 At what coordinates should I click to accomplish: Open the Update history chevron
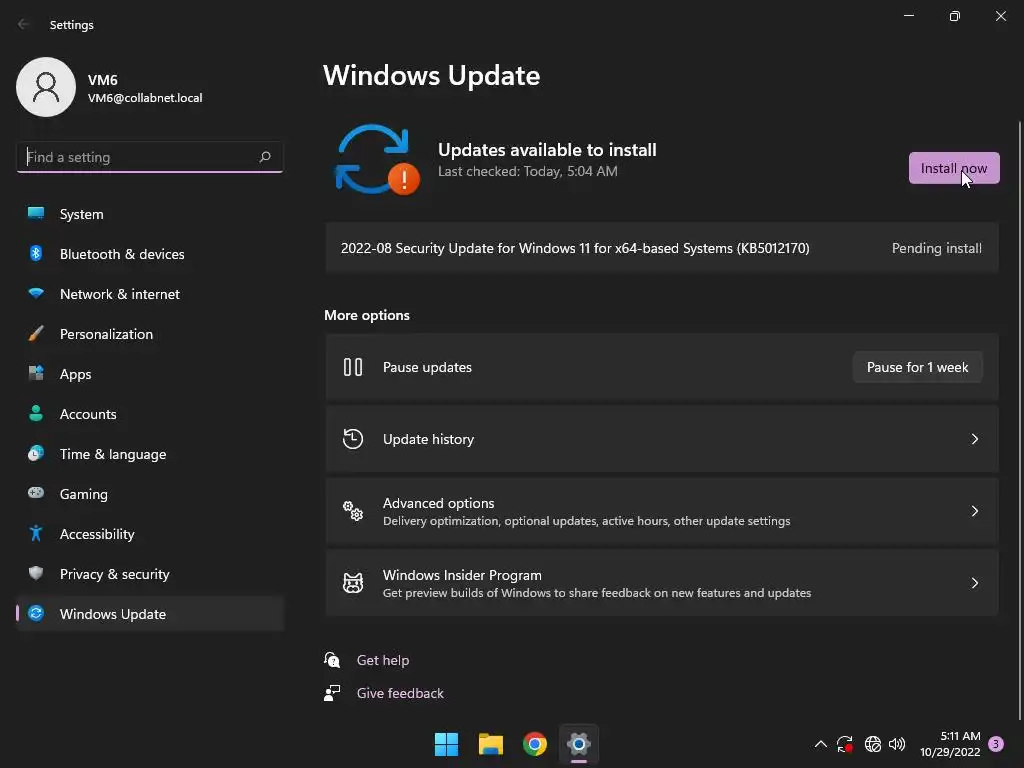point(974,439)
